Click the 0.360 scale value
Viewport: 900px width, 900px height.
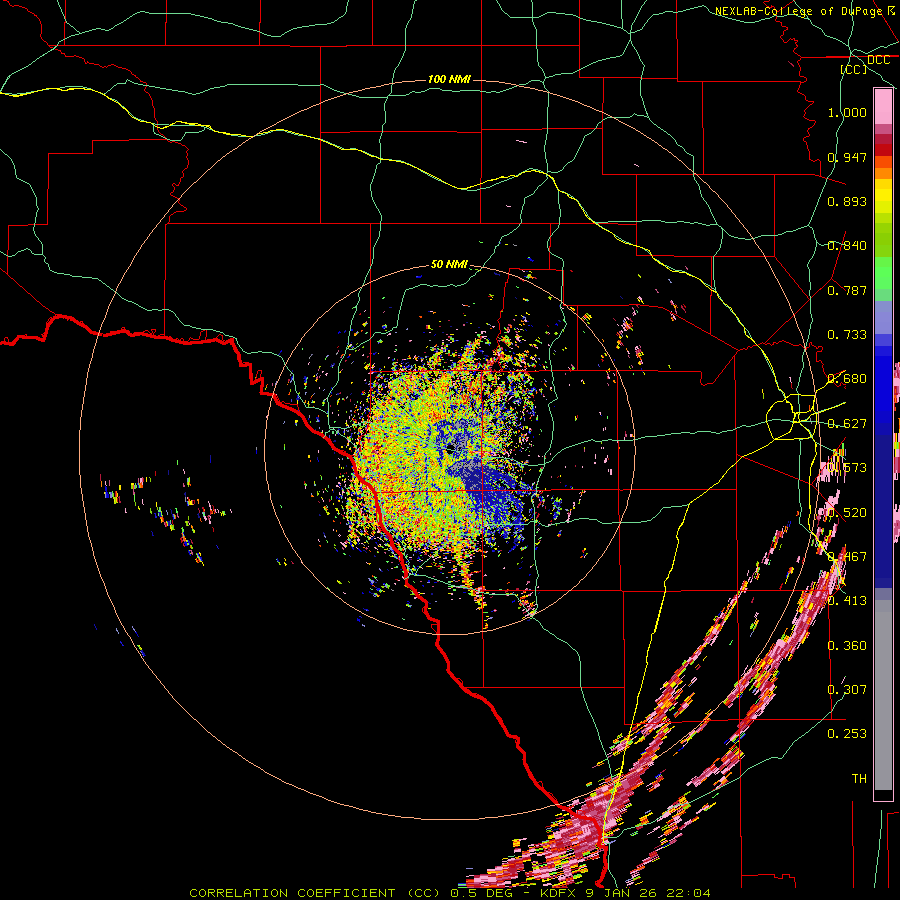click(x=847, y=646)
